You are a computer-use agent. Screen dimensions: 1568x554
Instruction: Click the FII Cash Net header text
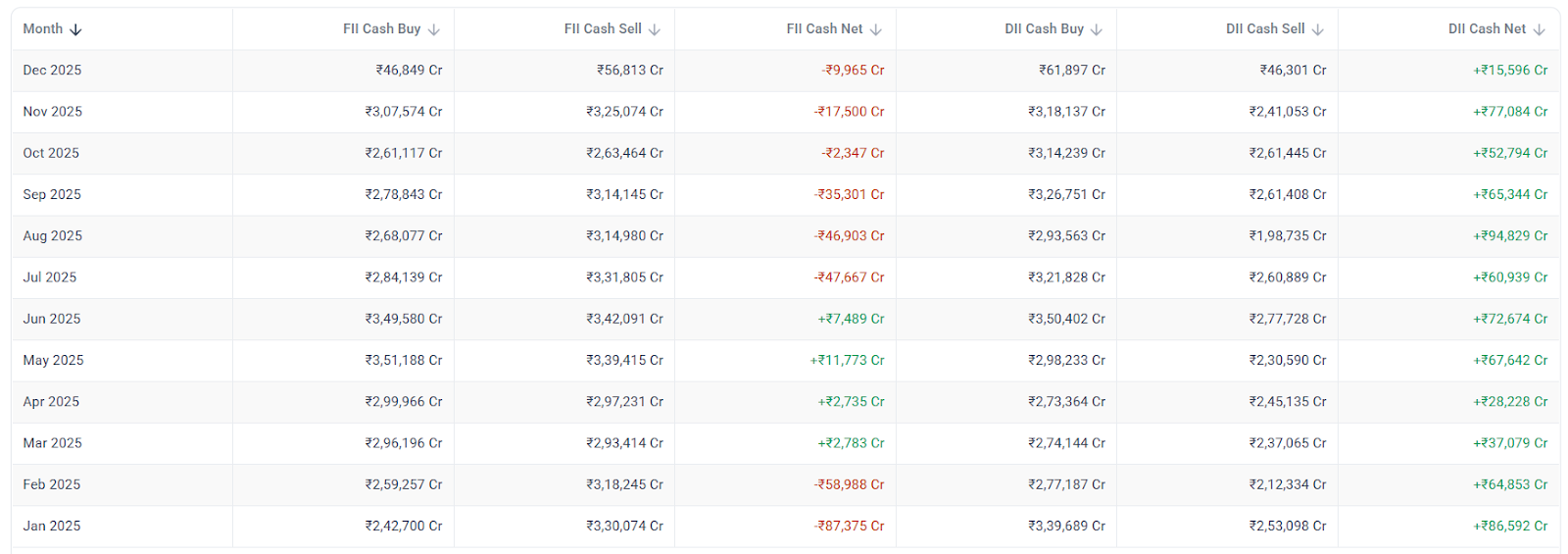point(824,29)
